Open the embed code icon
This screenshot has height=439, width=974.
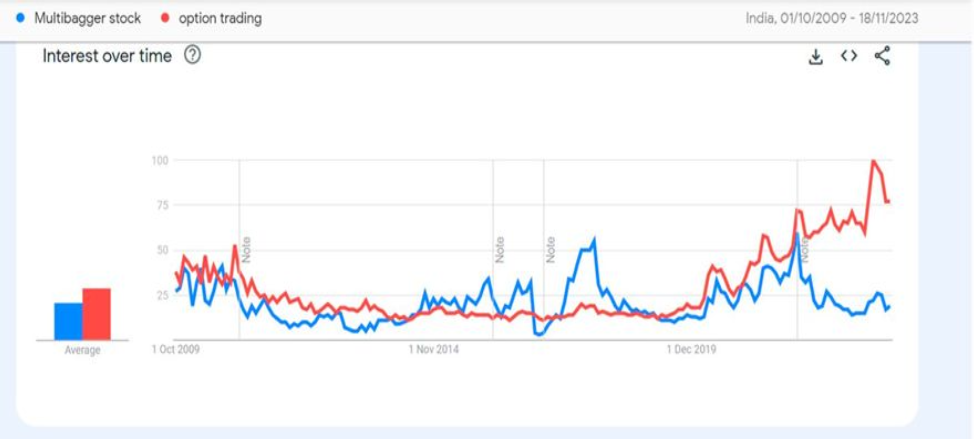[849, 56]
